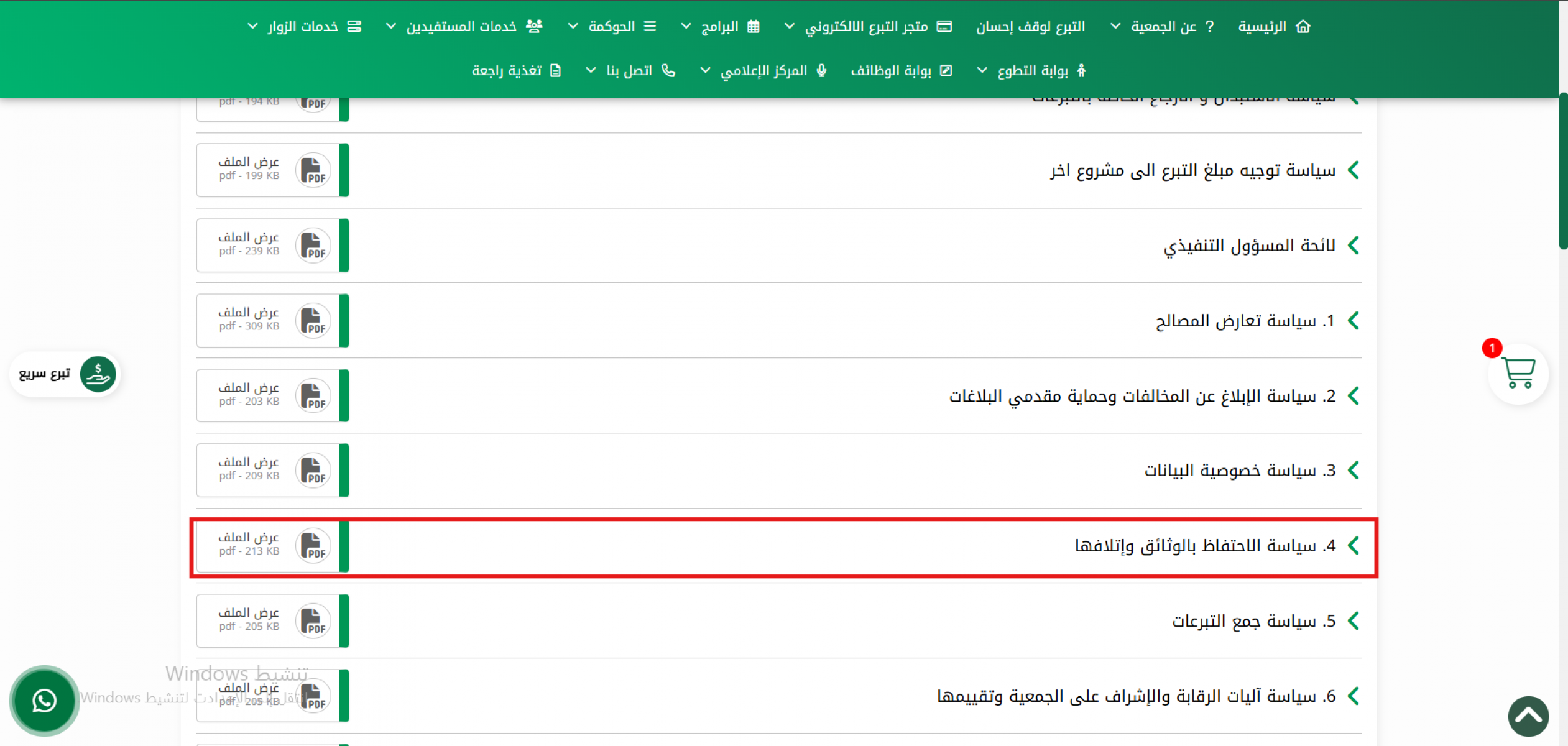
Task: Expand chevron beside سياسة خصوصية البيانات
Action: tap(1354, 471)
